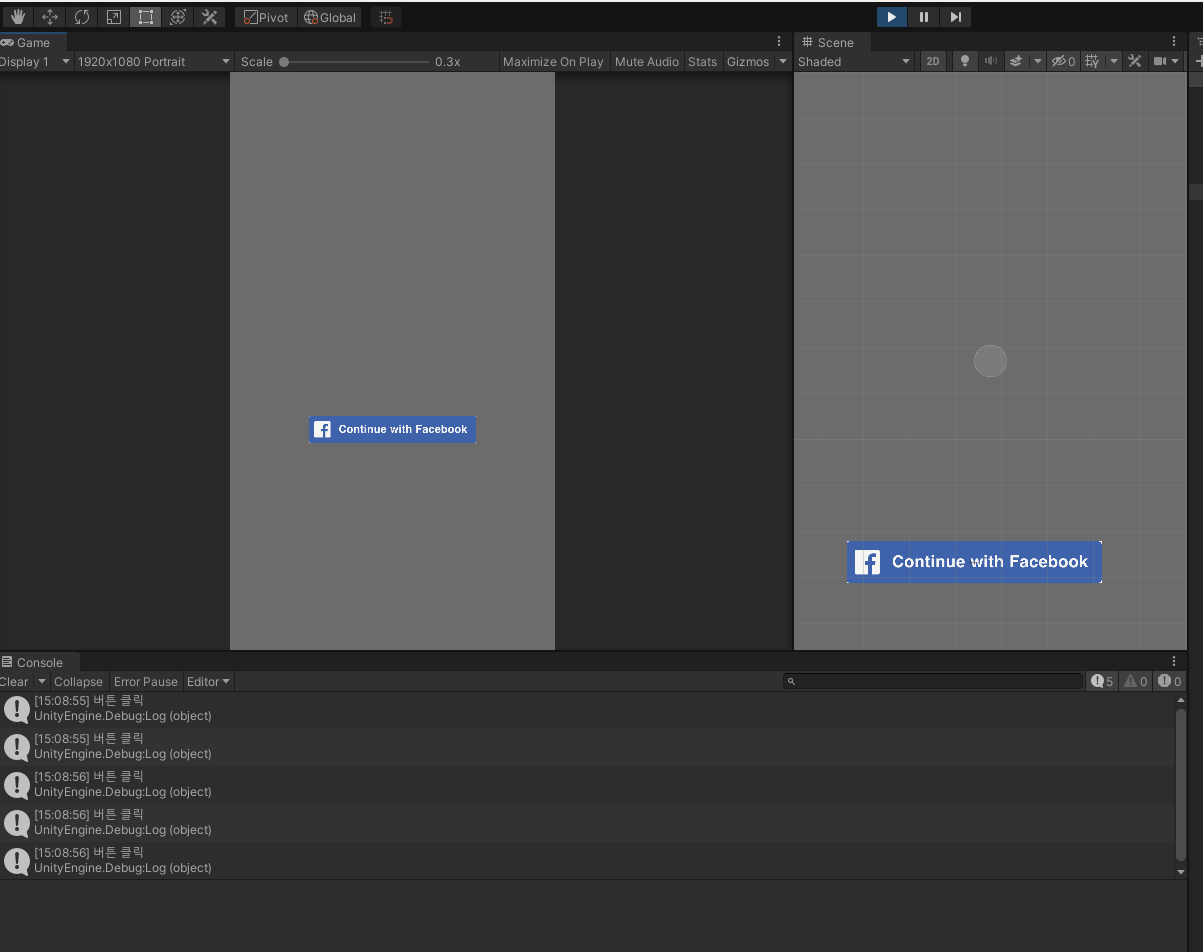The width and height of the screenshot is (1203, 952).
Task: Toggle Scene lighting bulb icon
Action: click(964, 61)
